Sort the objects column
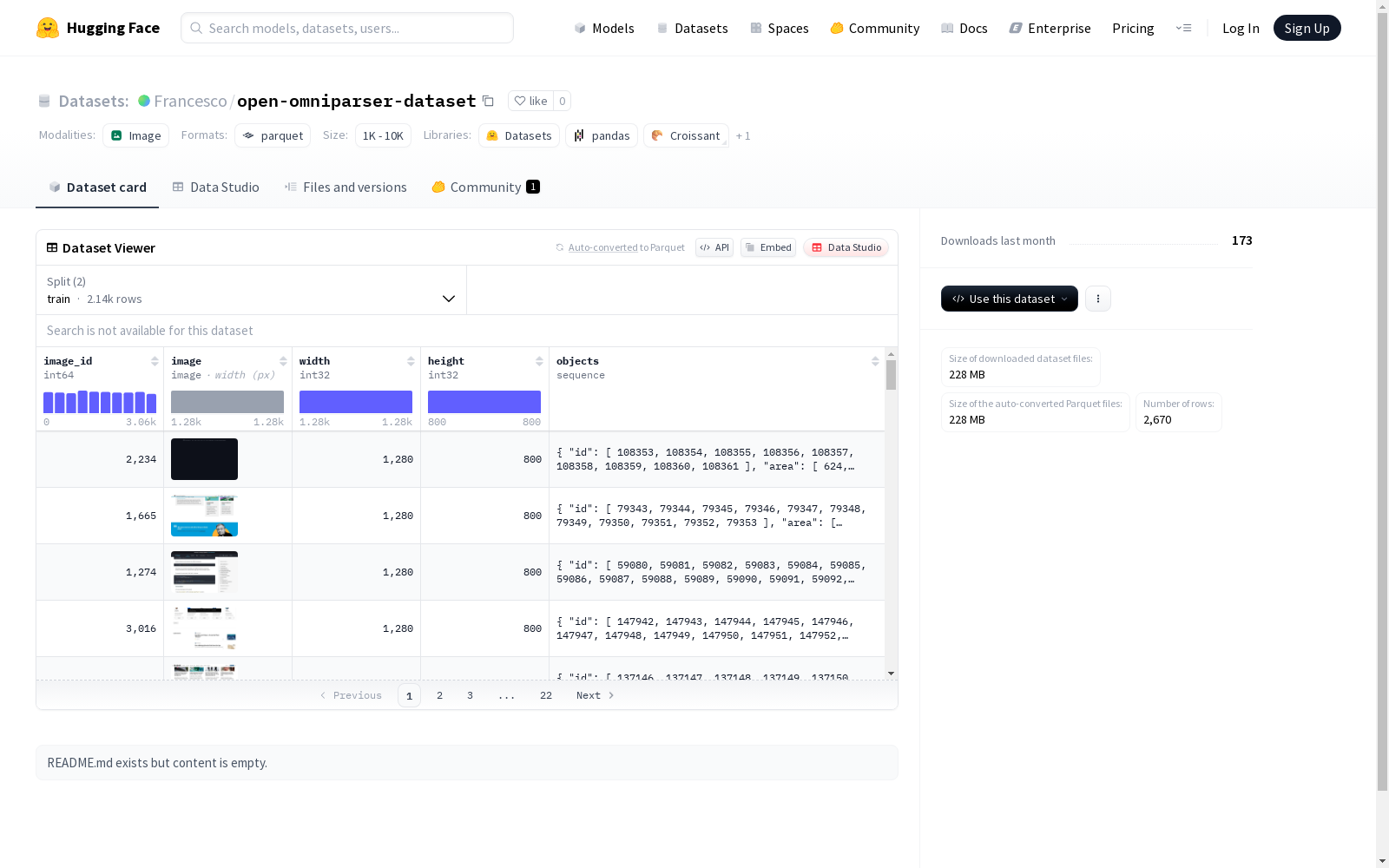 [x=875, y=361]
